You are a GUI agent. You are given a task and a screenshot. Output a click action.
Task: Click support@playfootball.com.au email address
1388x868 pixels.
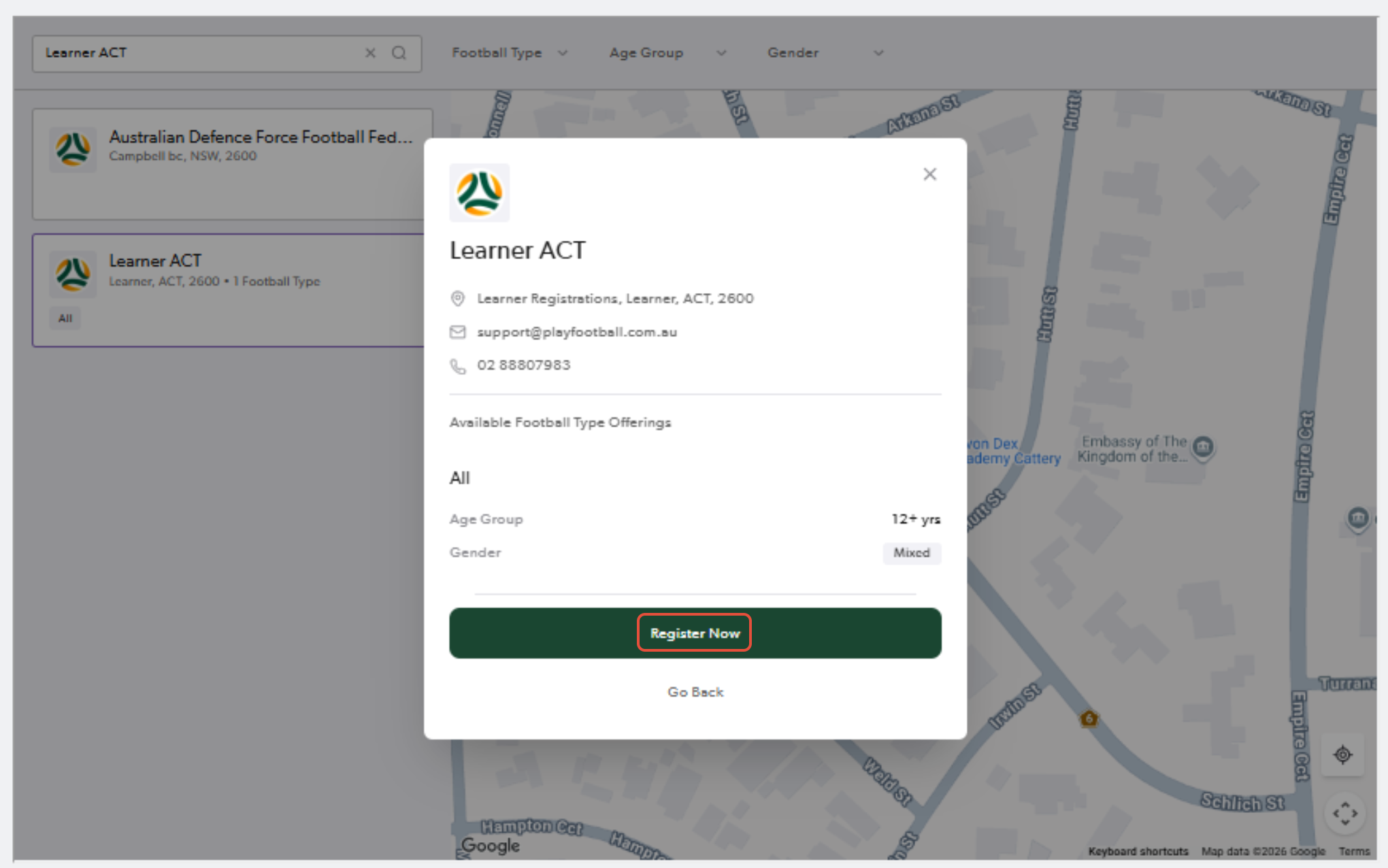coord(577,332)
